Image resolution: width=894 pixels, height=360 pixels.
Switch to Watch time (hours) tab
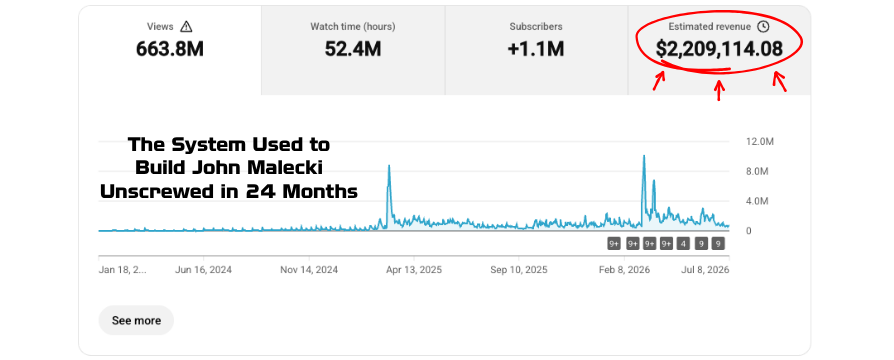coord(353,50)
